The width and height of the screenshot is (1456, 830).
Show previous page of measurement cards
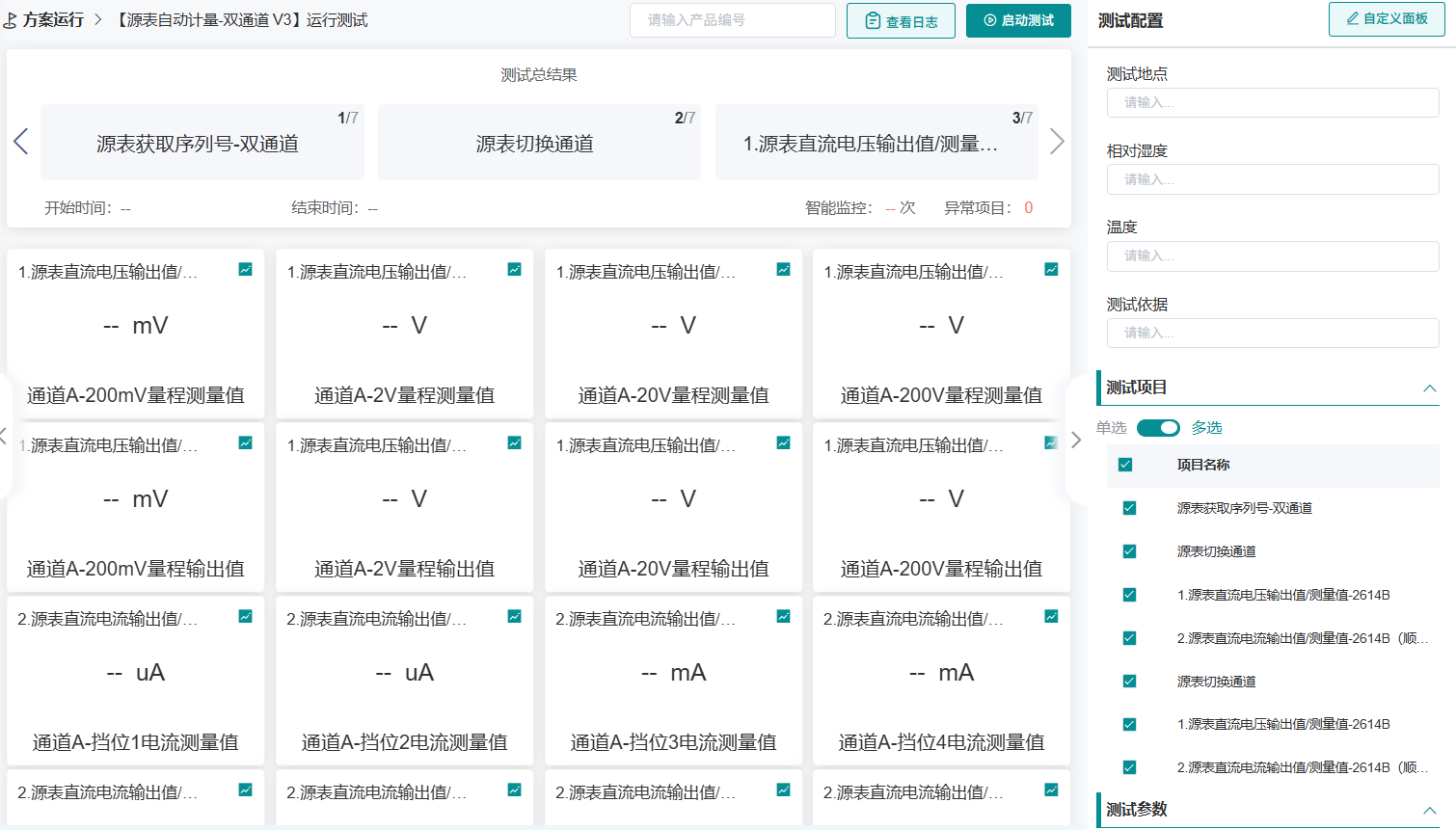[x=4, y=437]
